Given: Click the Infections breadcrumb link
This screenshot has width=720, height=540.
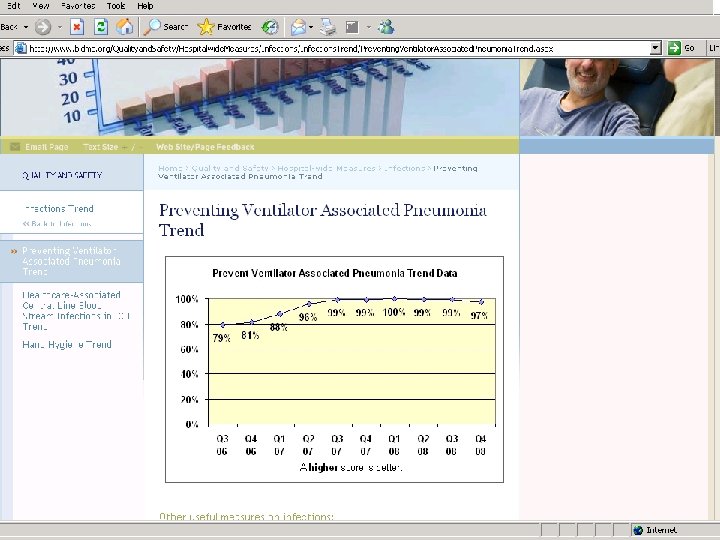Looking at the screenshot, I should click(x=405, y=169).
